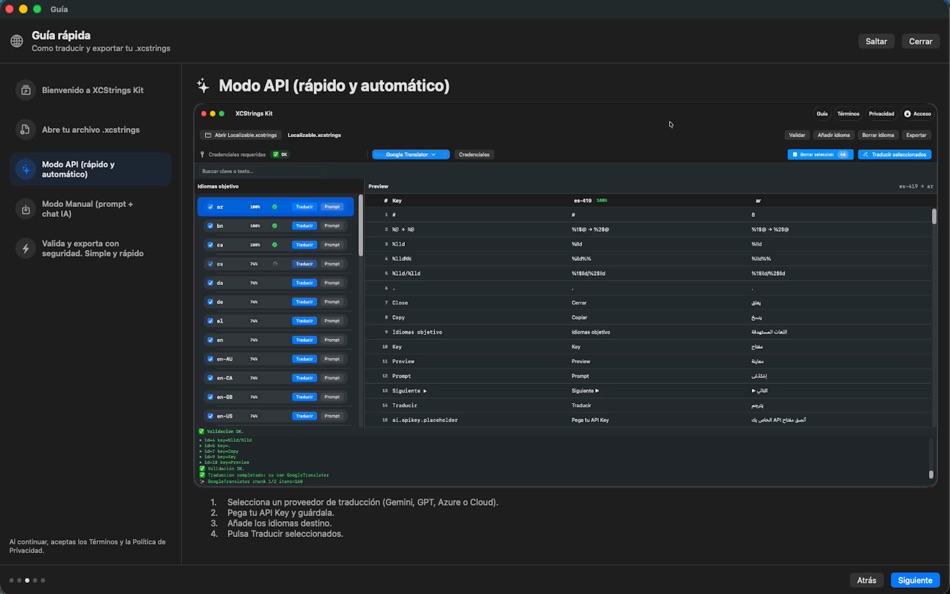Click the Localizable.xcstrings file tab in preview
Viewport: 950px width, 594px height.
click(314, 135)
